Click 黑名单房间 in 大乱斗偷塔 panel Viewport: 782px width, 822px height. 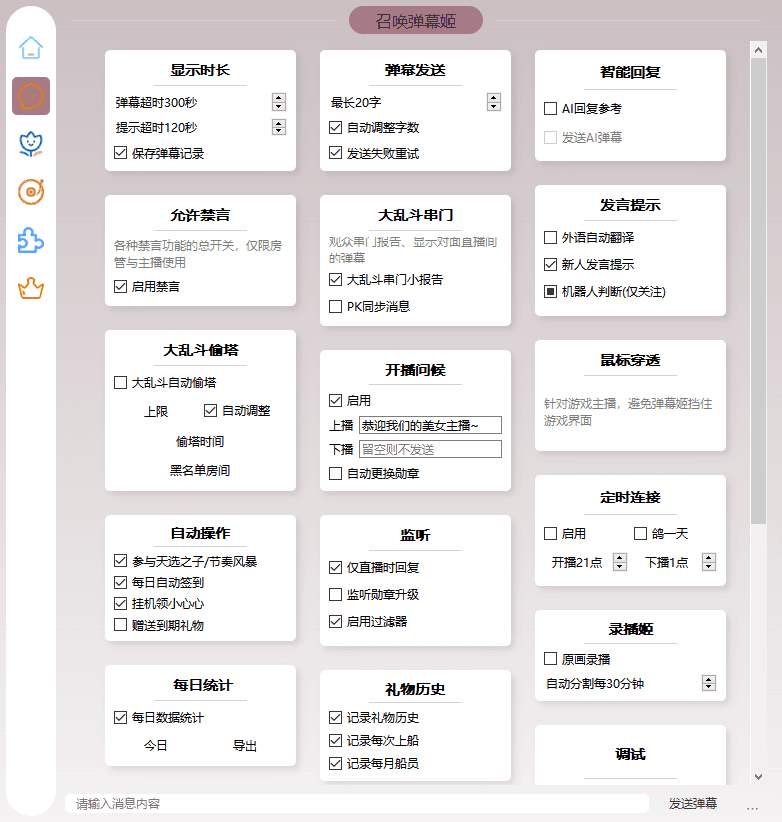pyautogui.click(x=200, y=470)
